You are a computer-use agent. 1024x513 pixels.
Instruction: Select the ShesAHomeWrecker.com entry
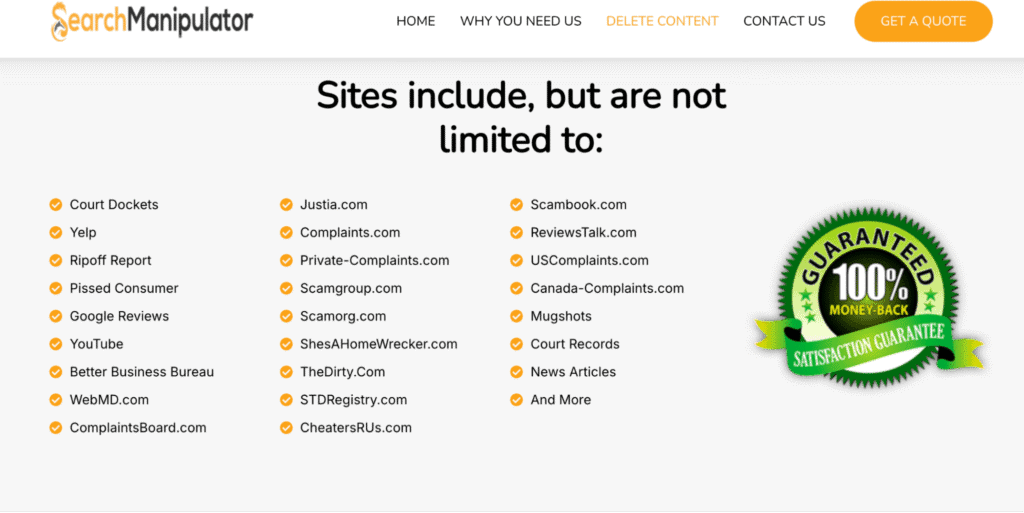click(379, 344)
